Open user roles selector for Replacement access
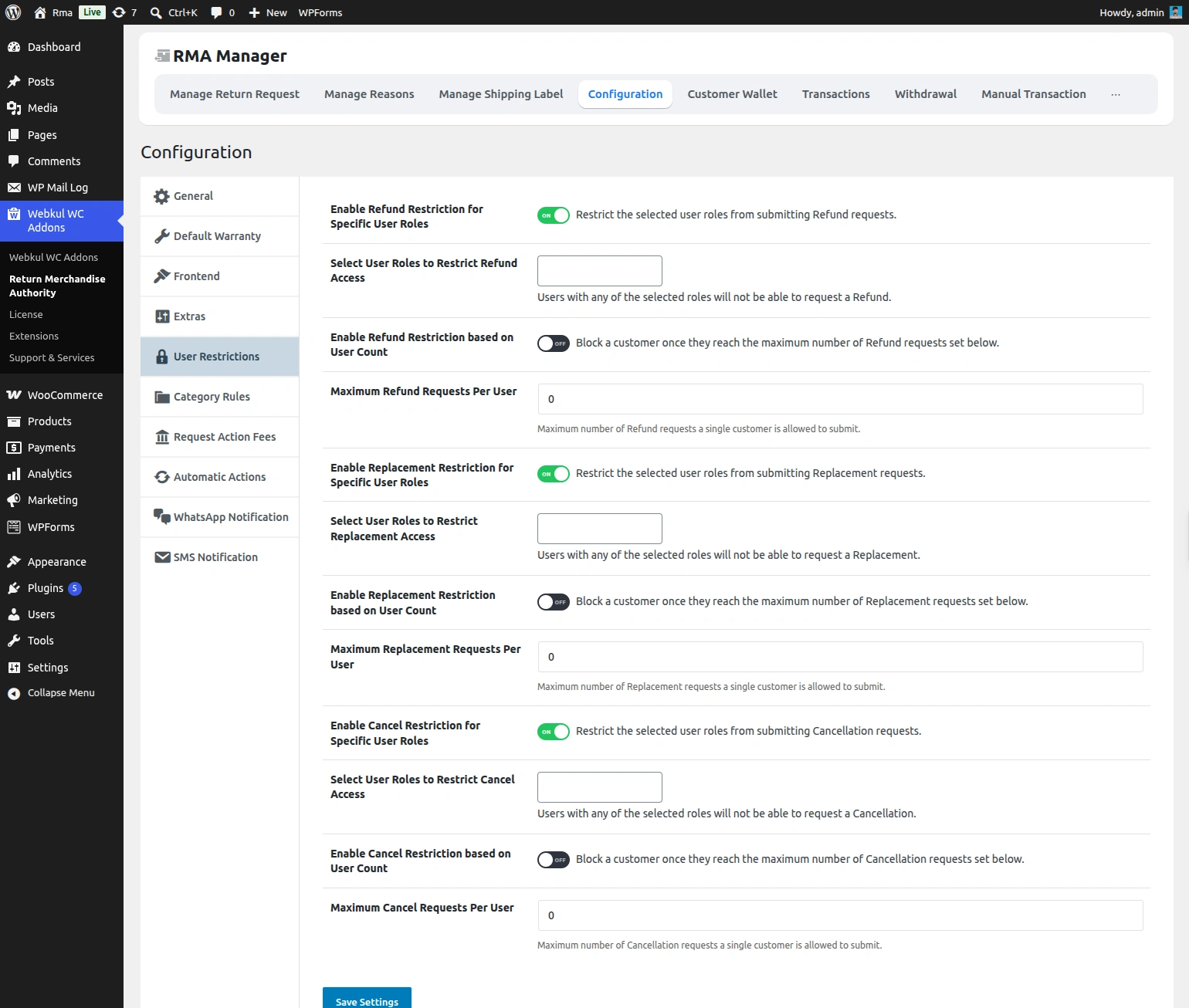The height and width of the screenshot is (1008, 1189). coord(600,529)
